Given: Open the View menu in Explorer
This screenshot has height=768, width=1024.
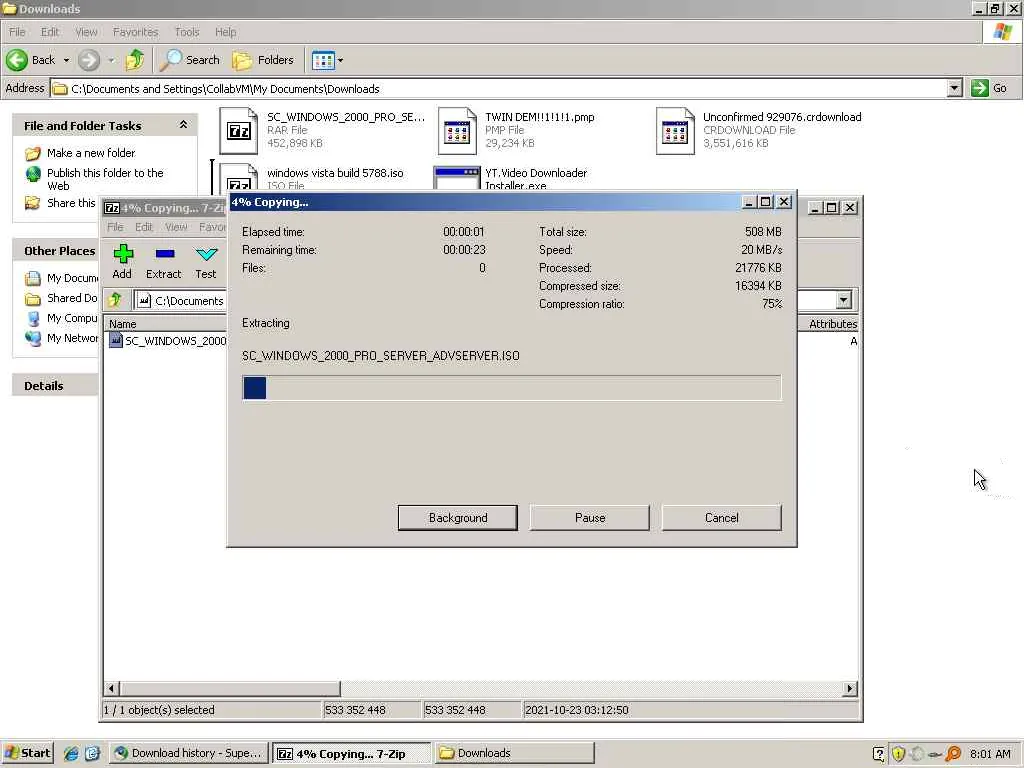Looking at the screenshot, I should [86, 32].
